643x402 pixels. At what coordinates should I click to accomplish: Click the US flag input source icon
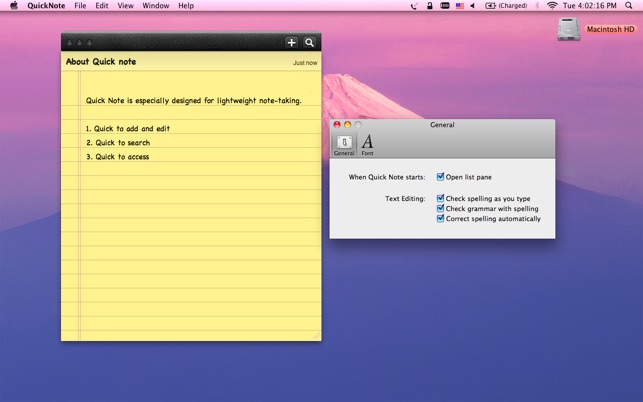point(459,6)
